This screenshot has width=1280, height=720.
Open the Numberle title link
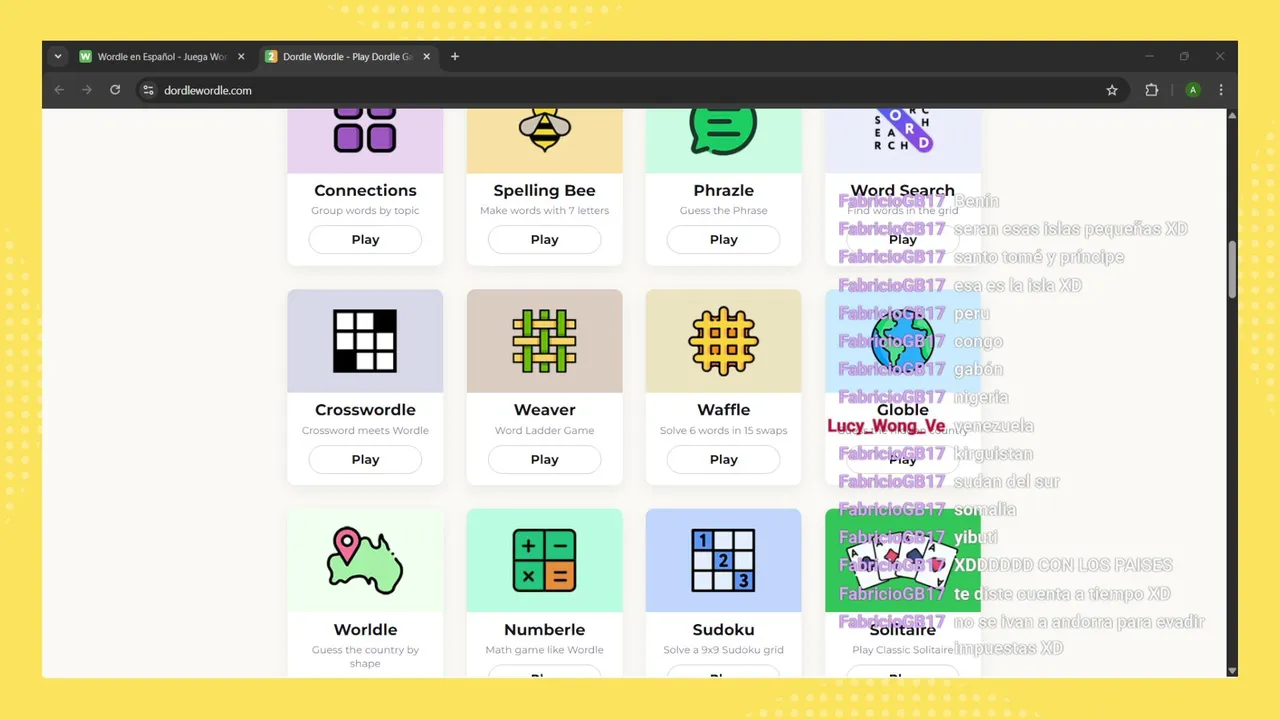click(545, 630)
